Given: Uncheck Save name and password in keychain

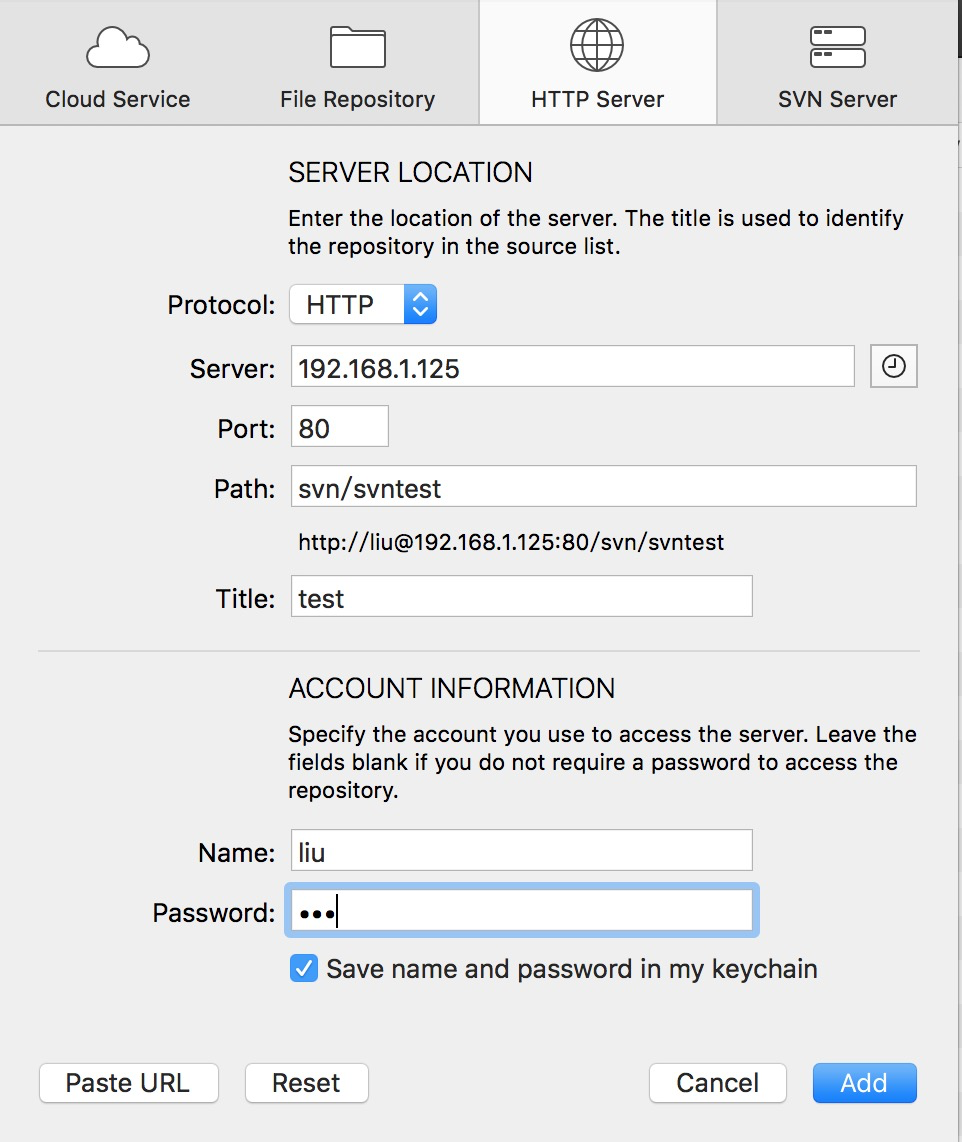Looking at the screenshot, I should [304, 969].
